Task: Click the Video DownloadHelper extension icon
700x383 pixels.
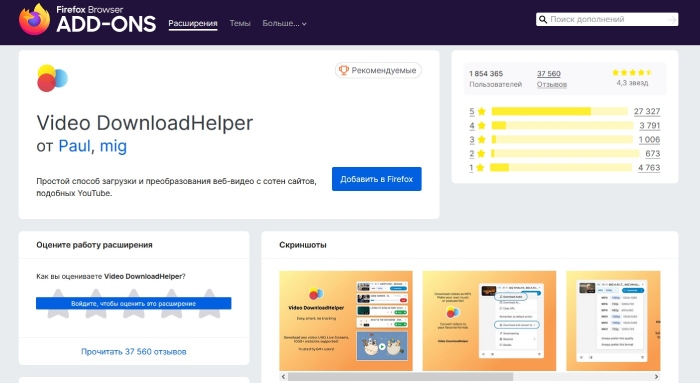Action: pos(52,78)
